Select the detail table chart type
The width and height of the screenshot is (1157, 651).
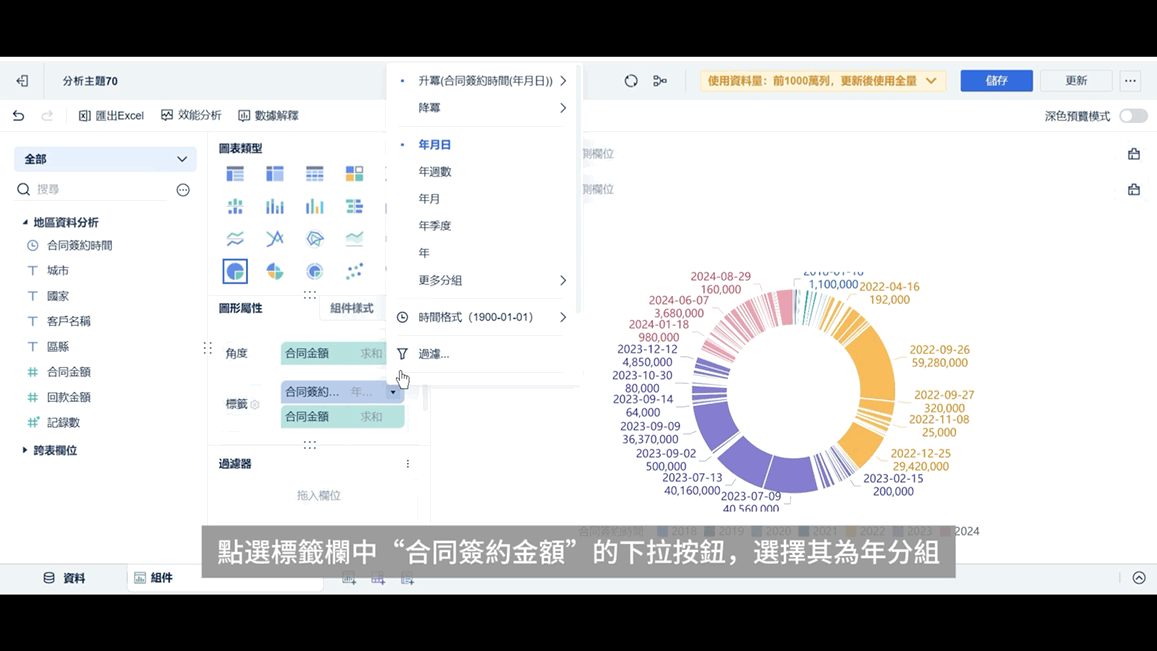click(315, 174)
